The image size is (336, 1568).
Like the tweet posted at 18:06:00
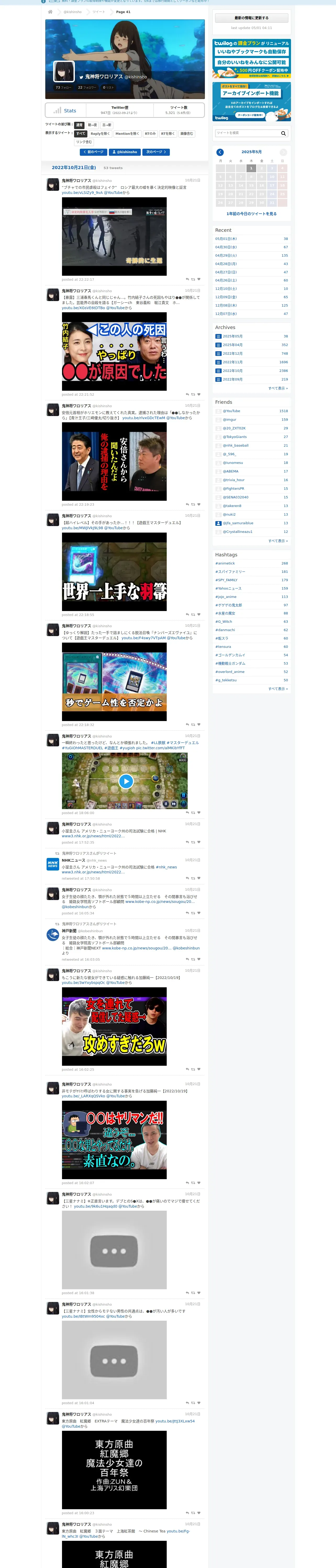[x=199, y=812]
